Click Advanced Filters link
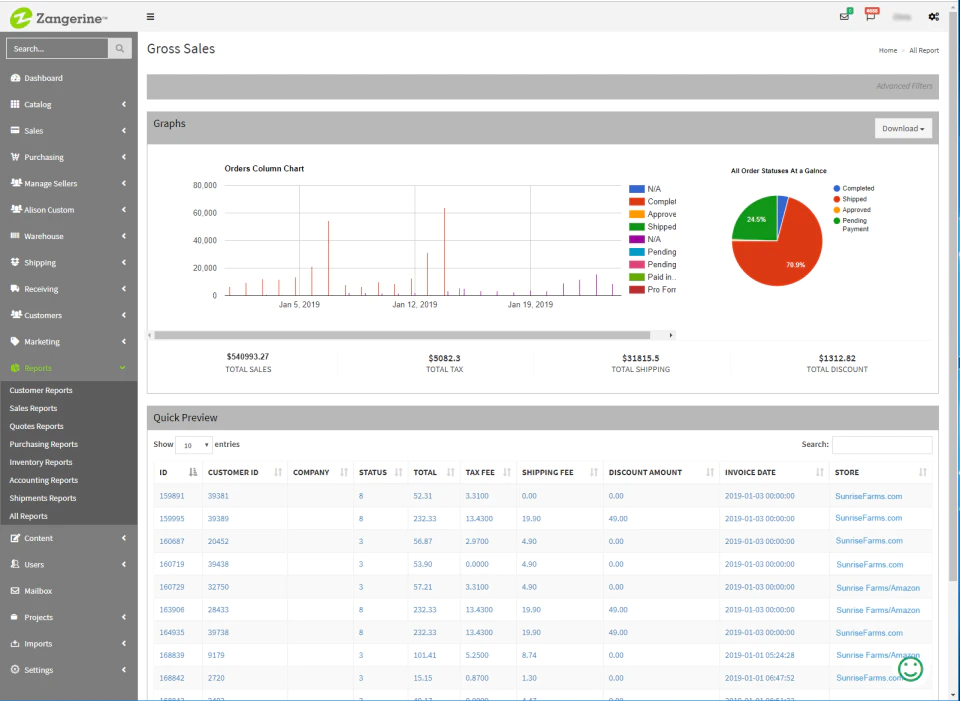The height and width of the screenshot is (701, 960). pos(904,86)
